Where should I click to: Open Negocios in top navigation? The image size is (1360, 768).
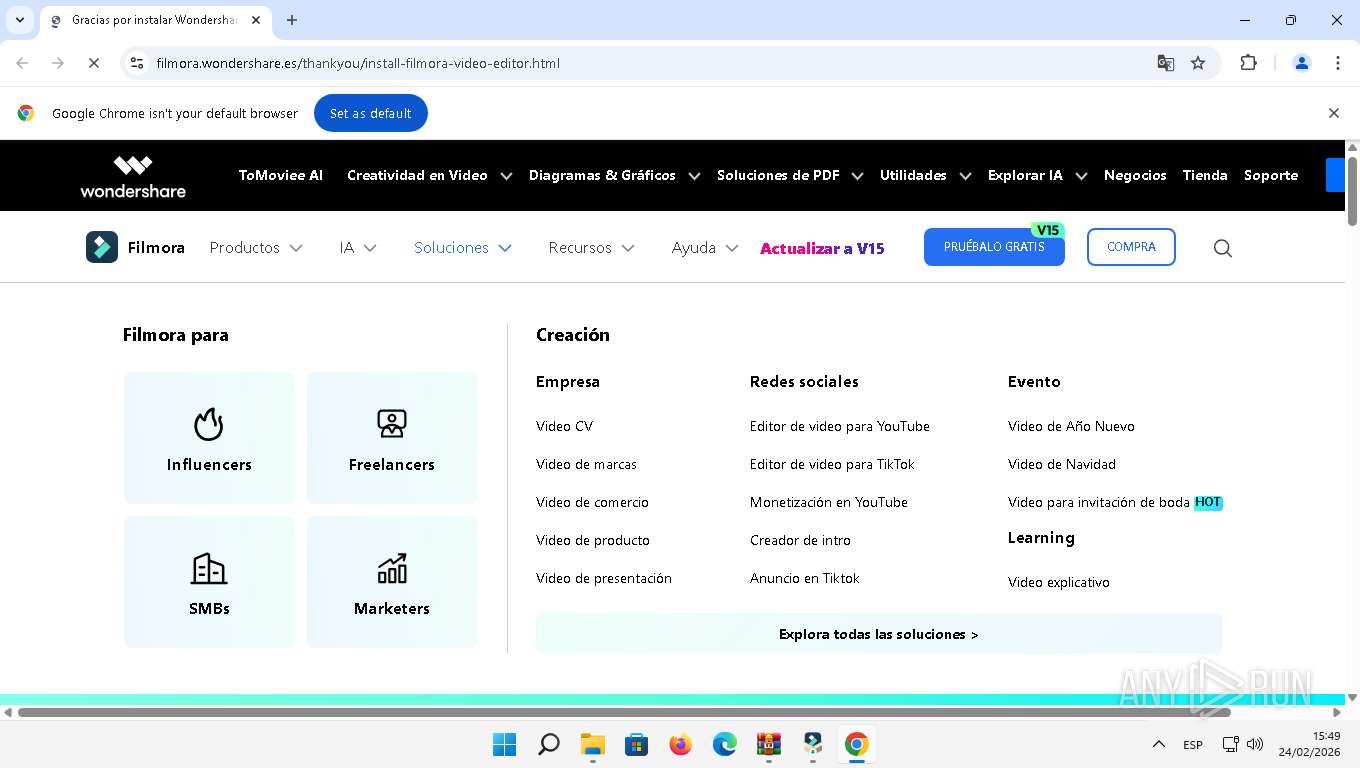pos(1135,175)
